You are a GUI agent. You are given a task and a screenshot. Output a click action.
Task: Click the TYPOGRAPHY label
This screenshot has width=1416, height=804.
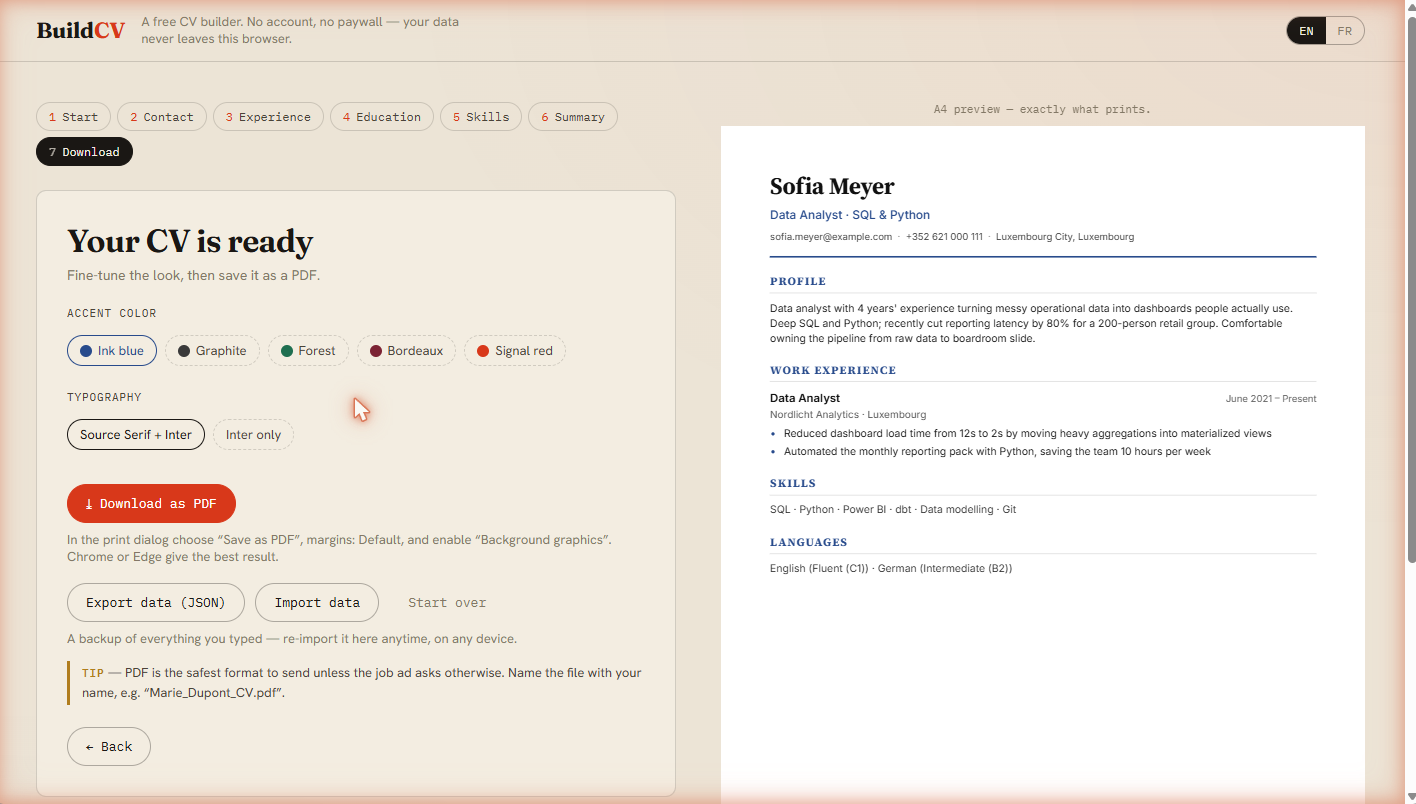tap(105, 397)
